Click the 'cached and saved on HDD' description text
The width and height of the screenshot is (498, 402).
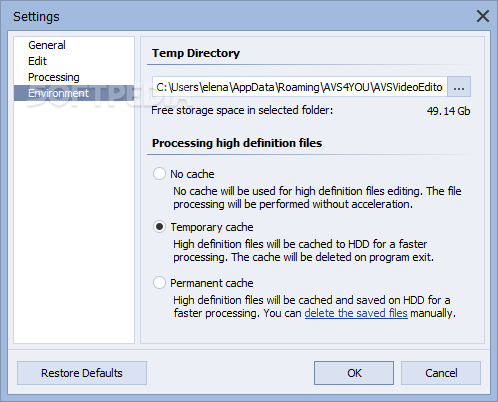[314, 307]
